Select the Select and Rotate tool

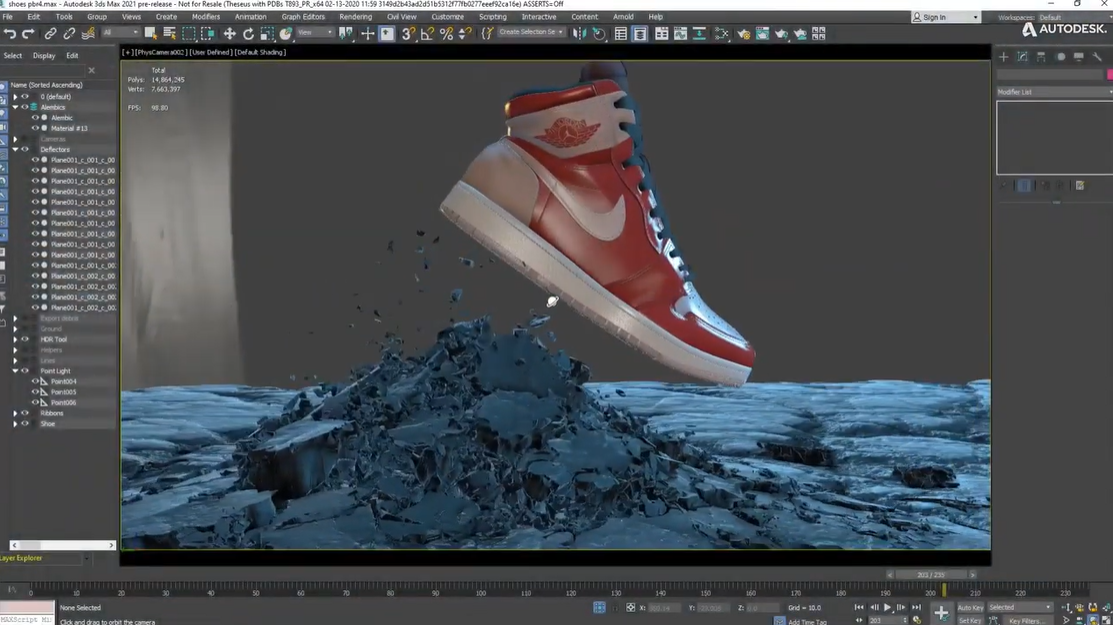point(248,33)
